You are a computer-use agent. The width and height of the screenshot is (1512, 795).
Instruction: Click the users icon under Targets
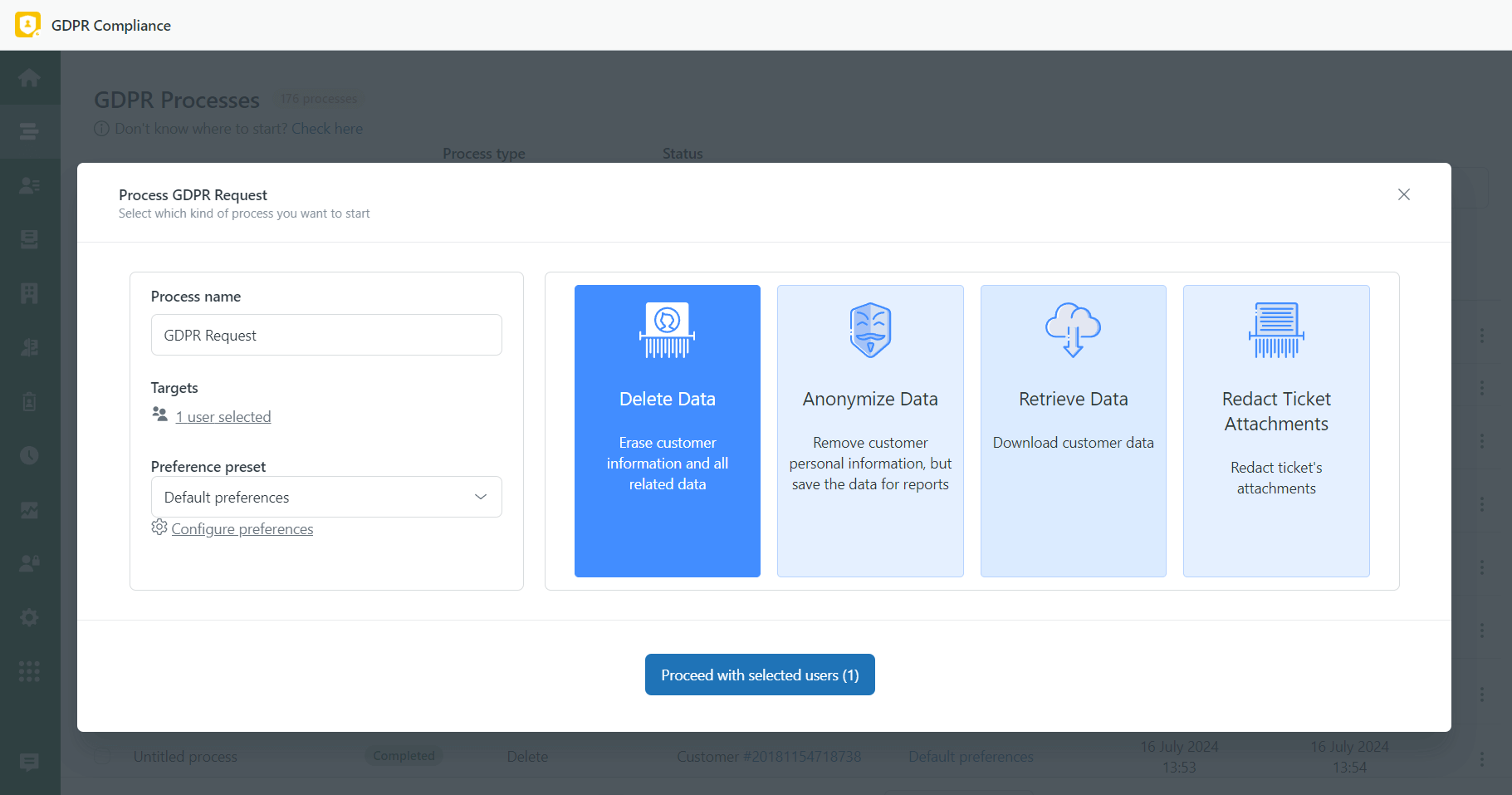click(x=159, y=414)
